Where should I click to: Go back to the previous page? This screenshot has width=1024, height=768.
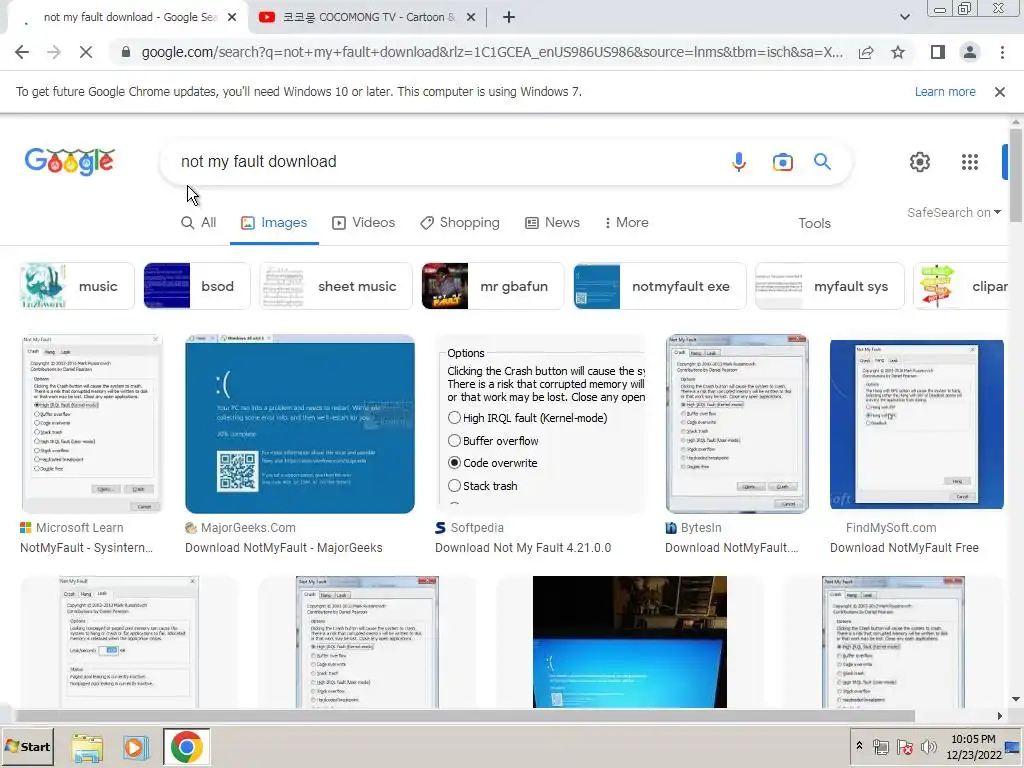pyautogui.click(x=22, y=52)
